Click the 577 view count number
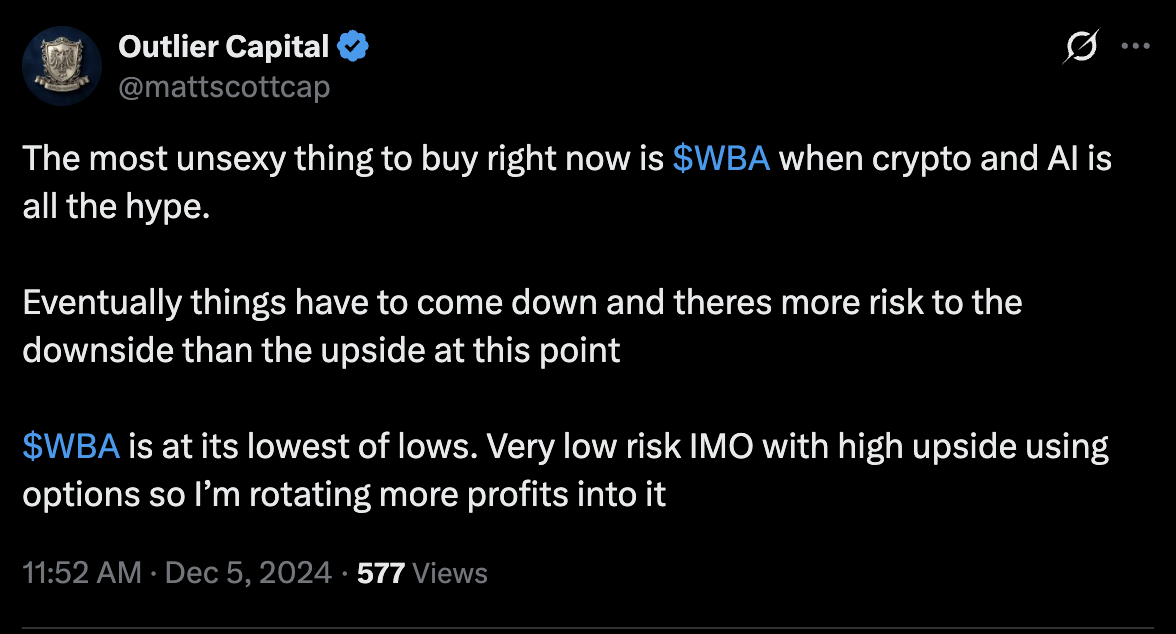The width and height of the screenshot is (1176, 634). [380, 573]
